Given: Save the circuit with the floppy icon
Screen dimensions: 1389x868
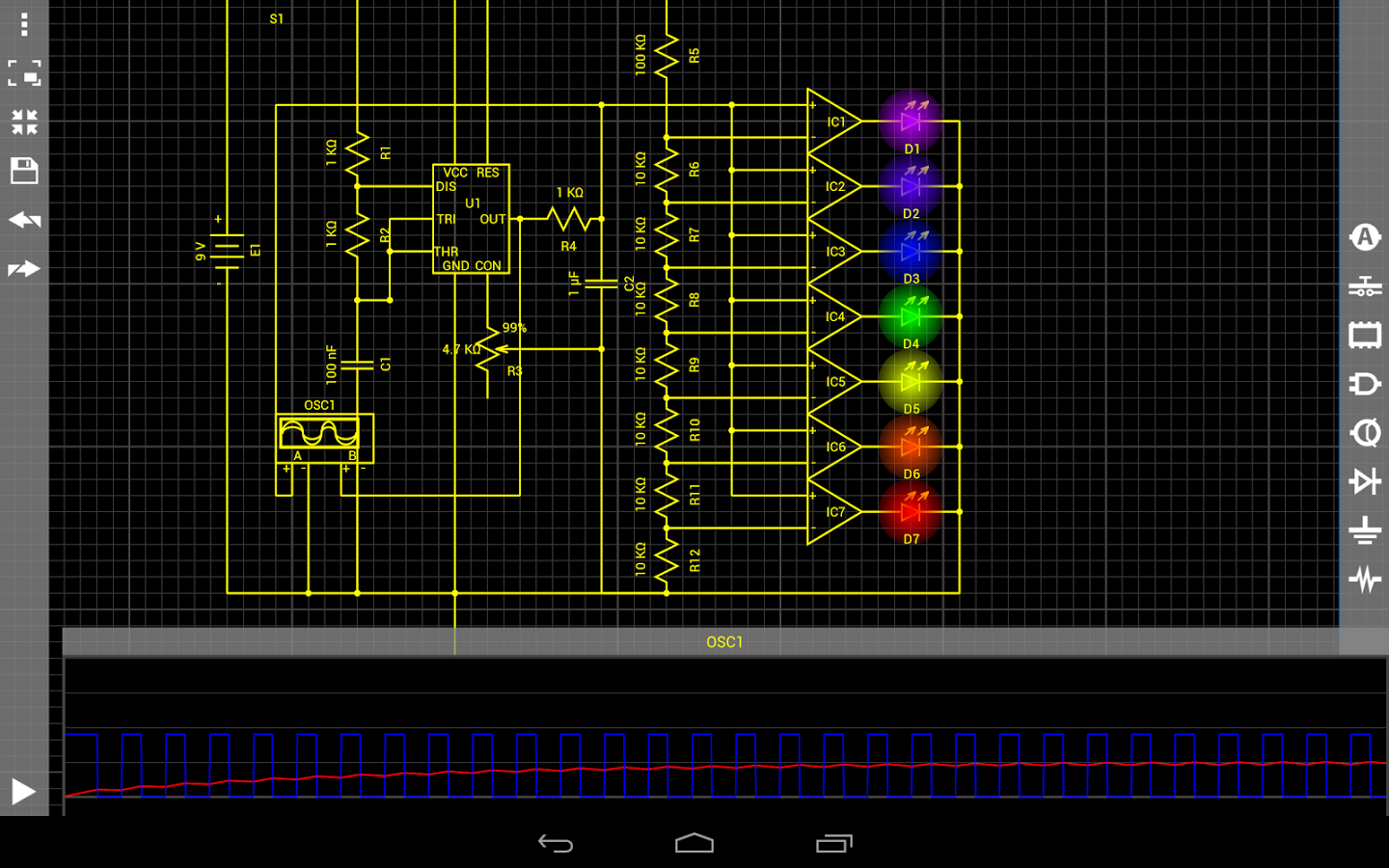Looking at the screenshot, I should pos(24,171).
